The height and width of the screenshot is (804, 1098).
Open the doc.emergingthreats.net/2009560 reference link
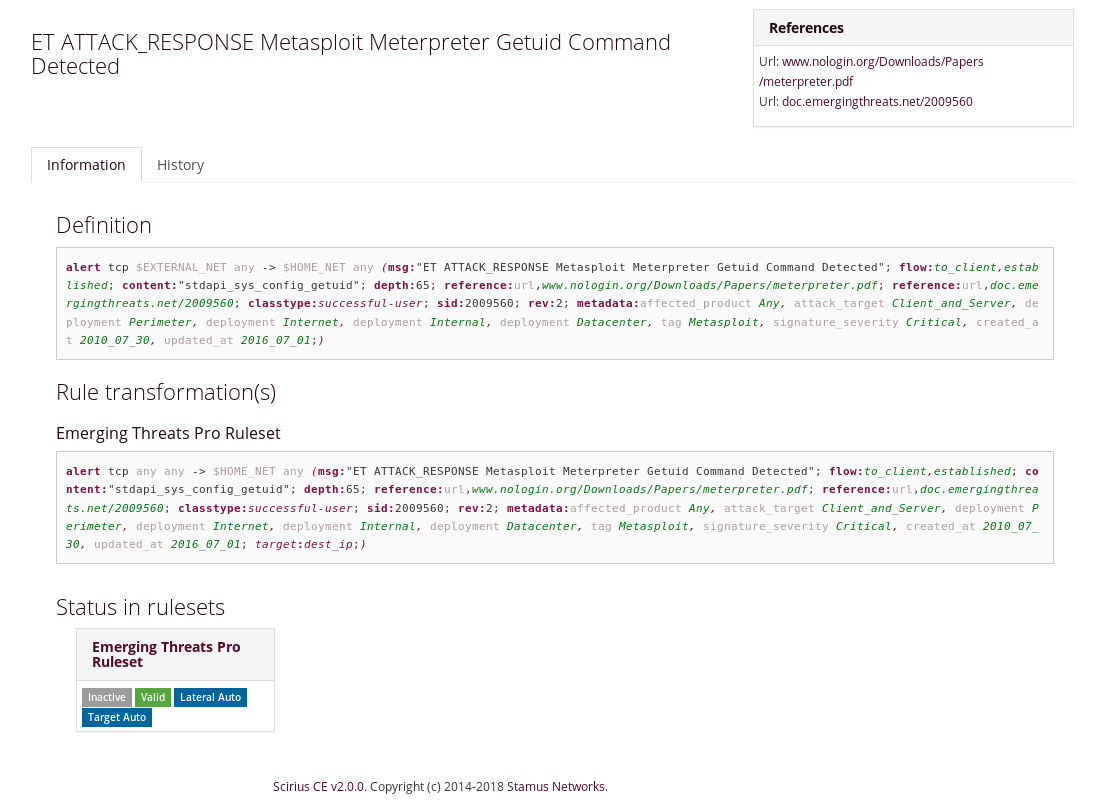tap(877, 102)
